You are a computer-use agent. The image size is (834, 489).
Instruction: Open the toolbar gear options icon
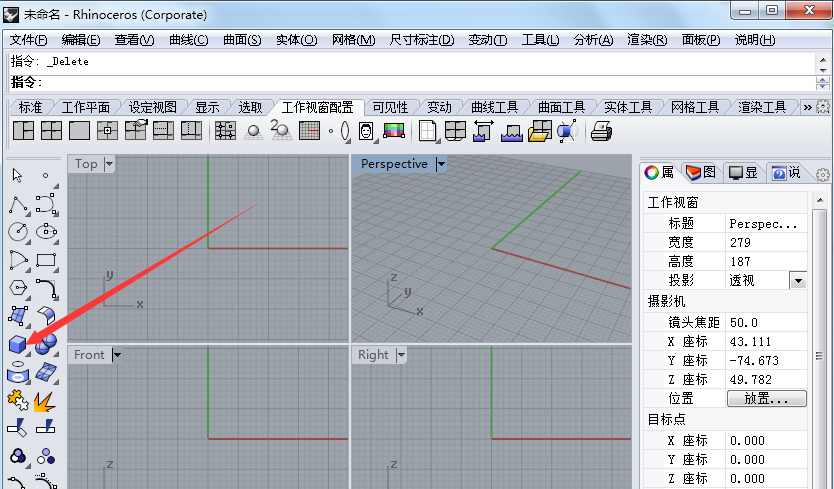pyautogui.click(x=823, y=107)
